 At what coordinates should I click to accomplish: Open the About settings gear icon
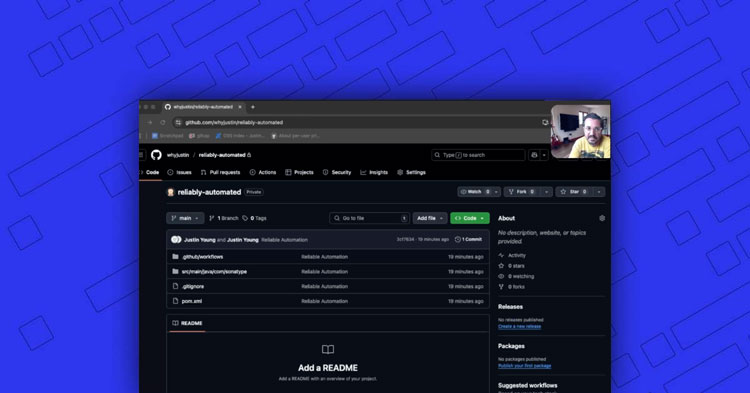pyautogui.click(x=602, y=218)
